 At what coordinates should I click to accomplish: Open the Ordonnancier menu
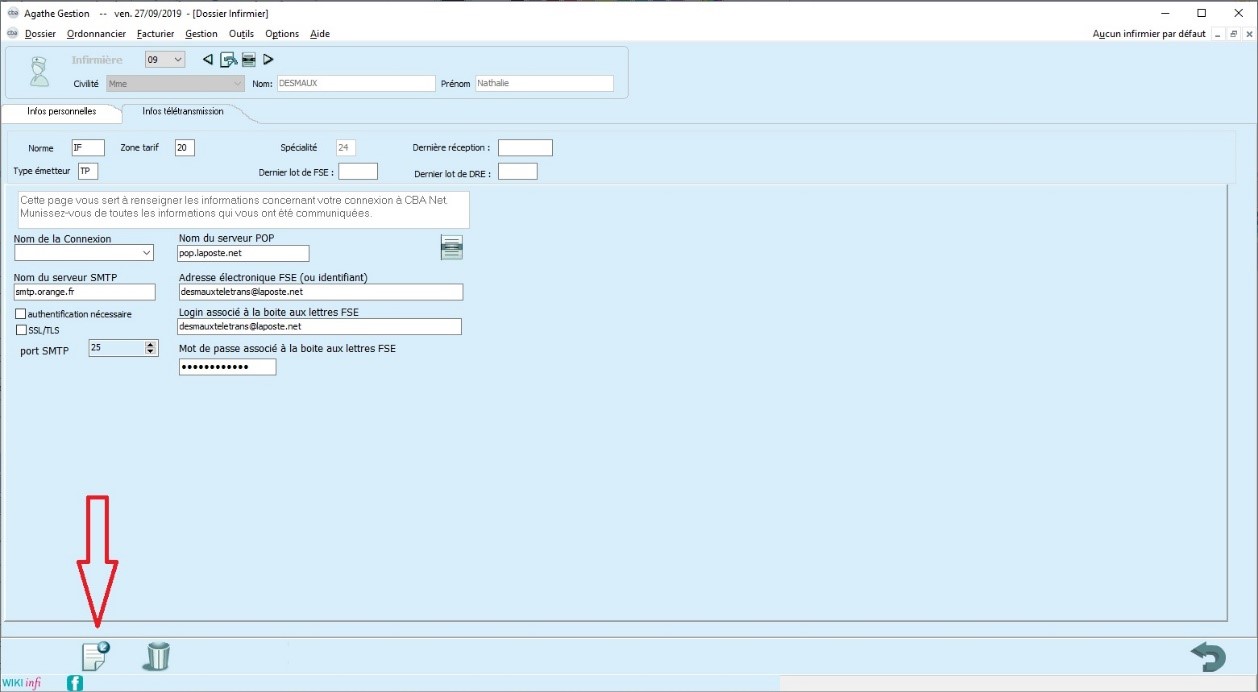pos(96,34)
